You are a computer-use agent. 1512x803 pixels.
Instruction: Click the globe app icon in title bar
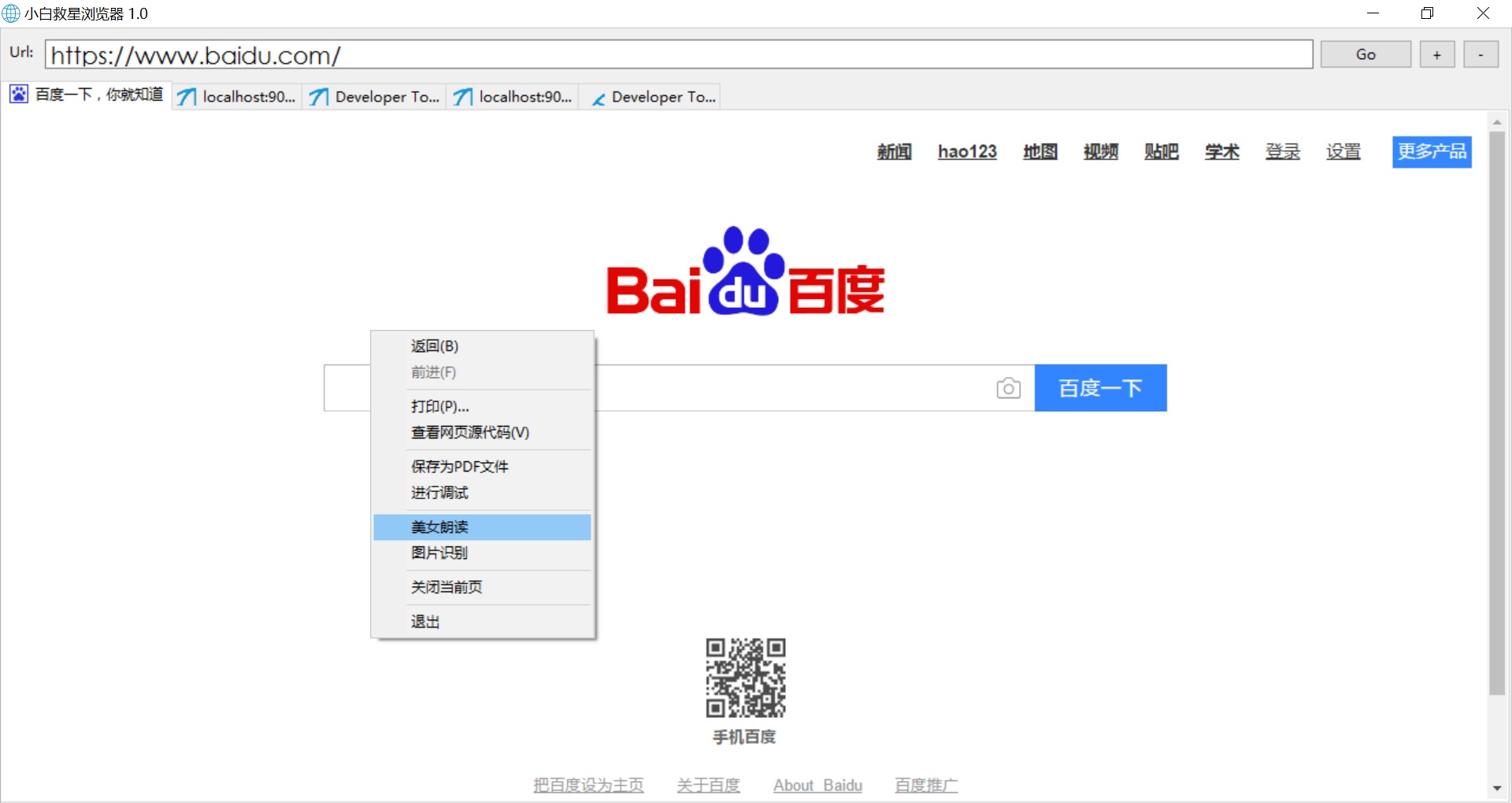[11, 13]
